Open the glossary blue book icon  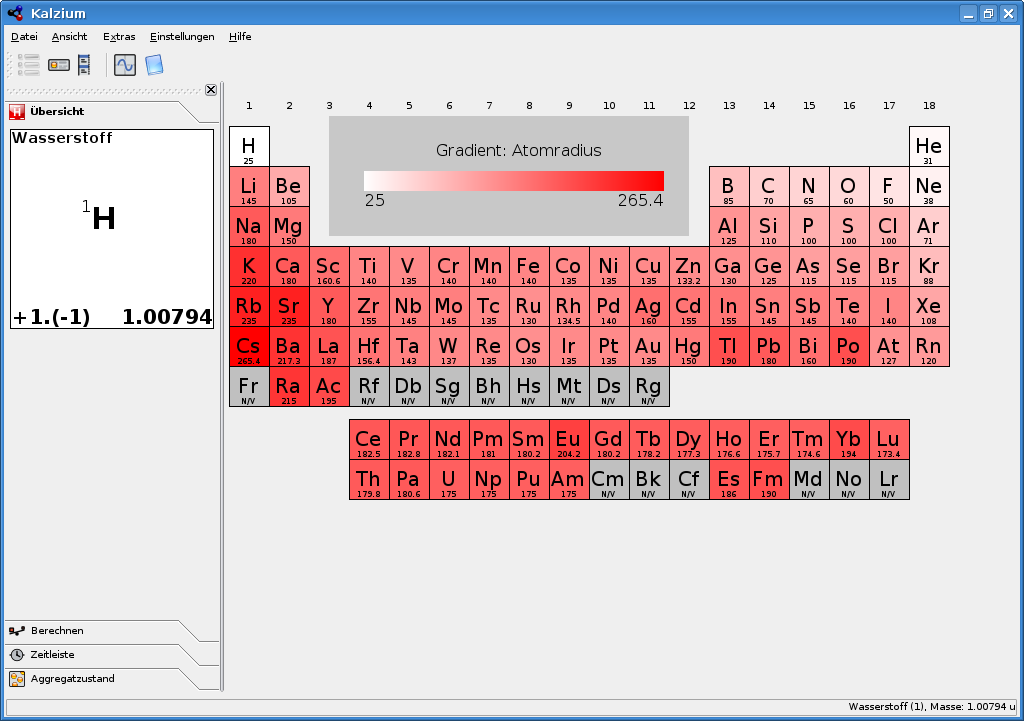pyautogui.click(x=154, y=65)
